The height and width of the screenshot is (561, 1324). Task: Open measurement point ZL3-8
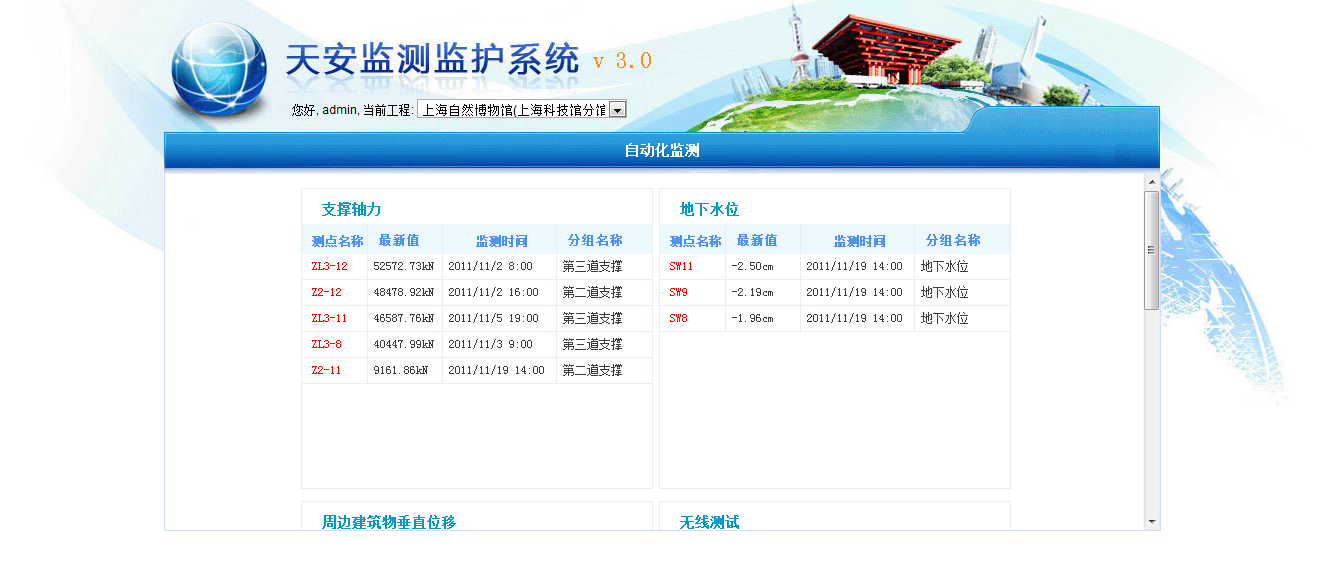coord(327,345)
